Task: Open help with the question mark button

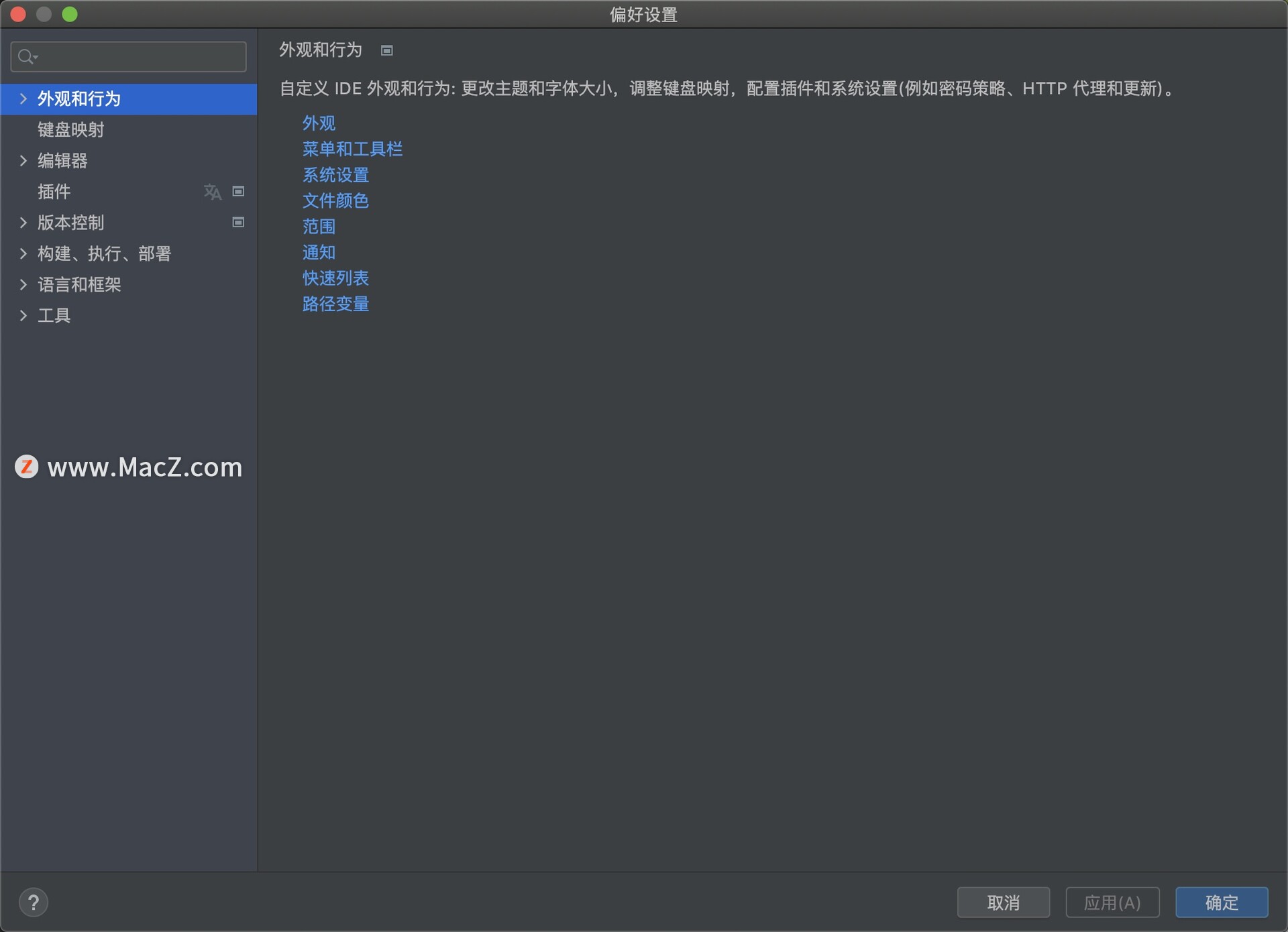Action: 34,902
